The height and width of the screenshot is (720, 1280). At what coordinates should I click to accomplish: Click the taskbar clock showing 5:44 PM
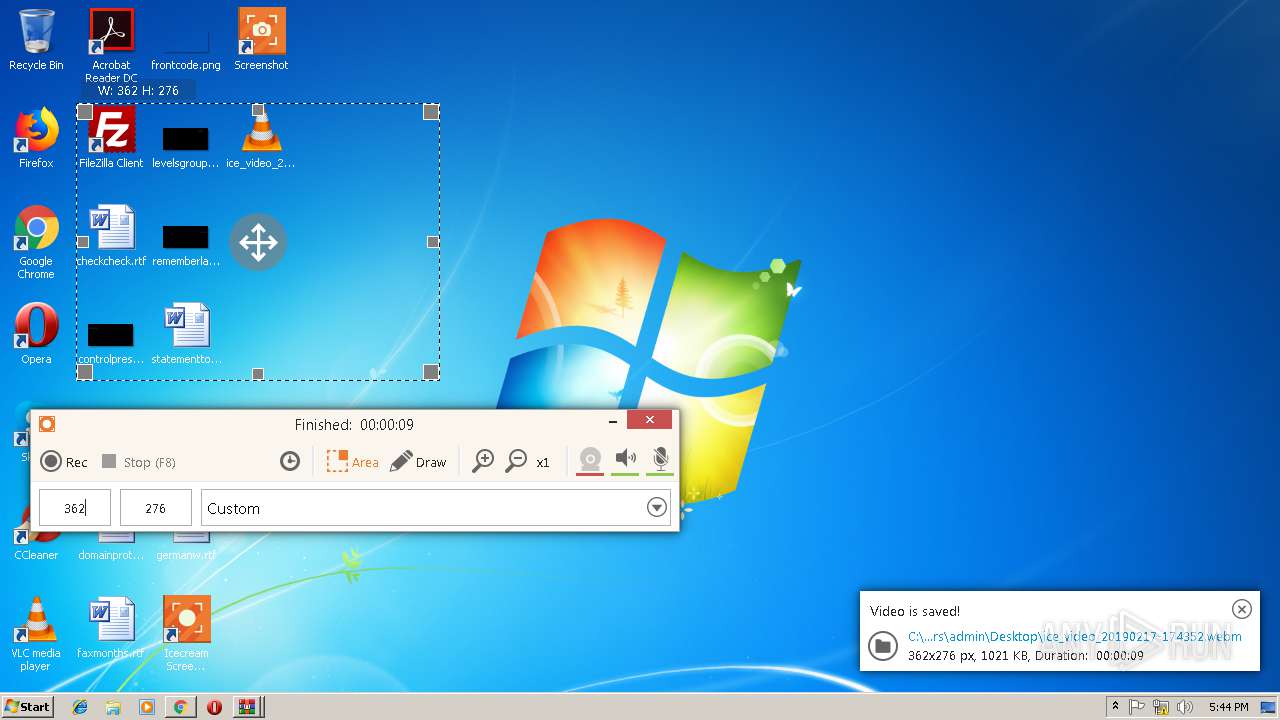click(1228, 707)
